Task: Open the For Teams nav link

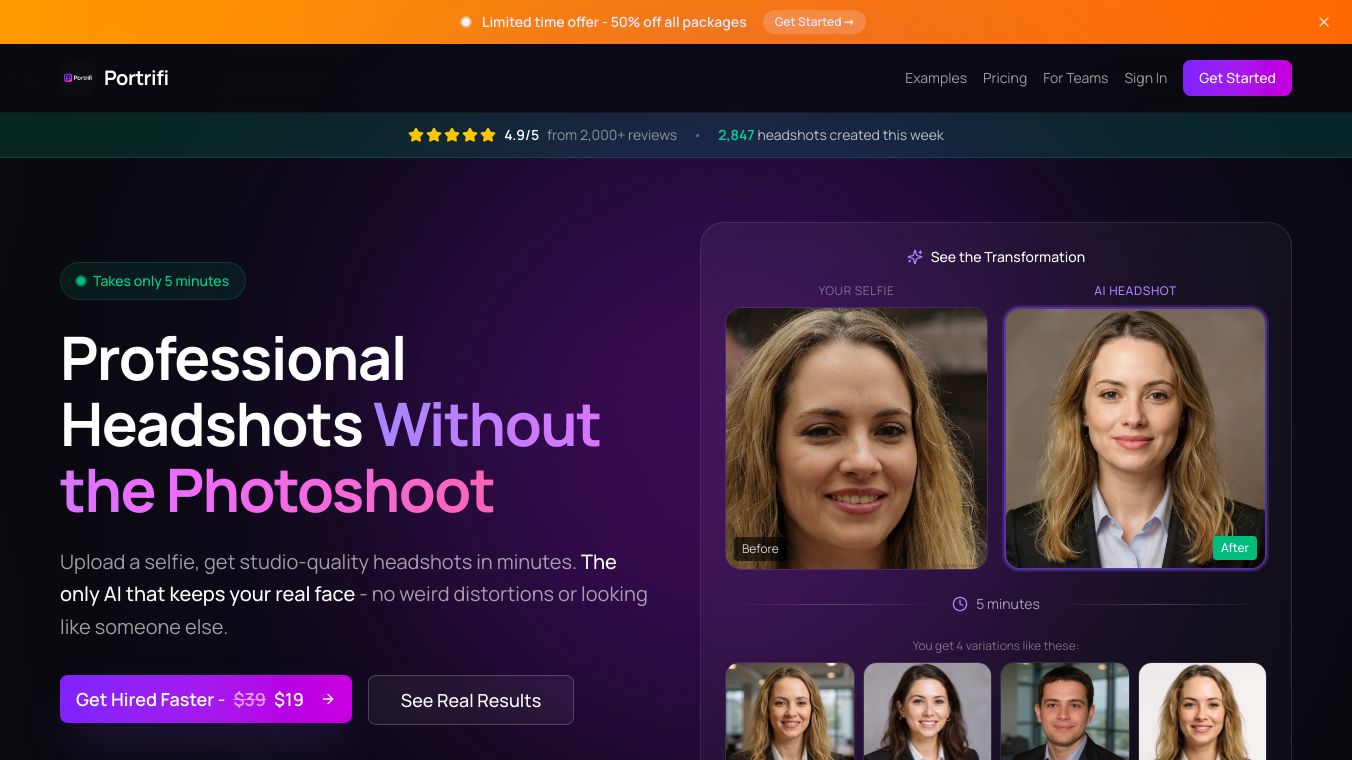Action: (1075, 78)
